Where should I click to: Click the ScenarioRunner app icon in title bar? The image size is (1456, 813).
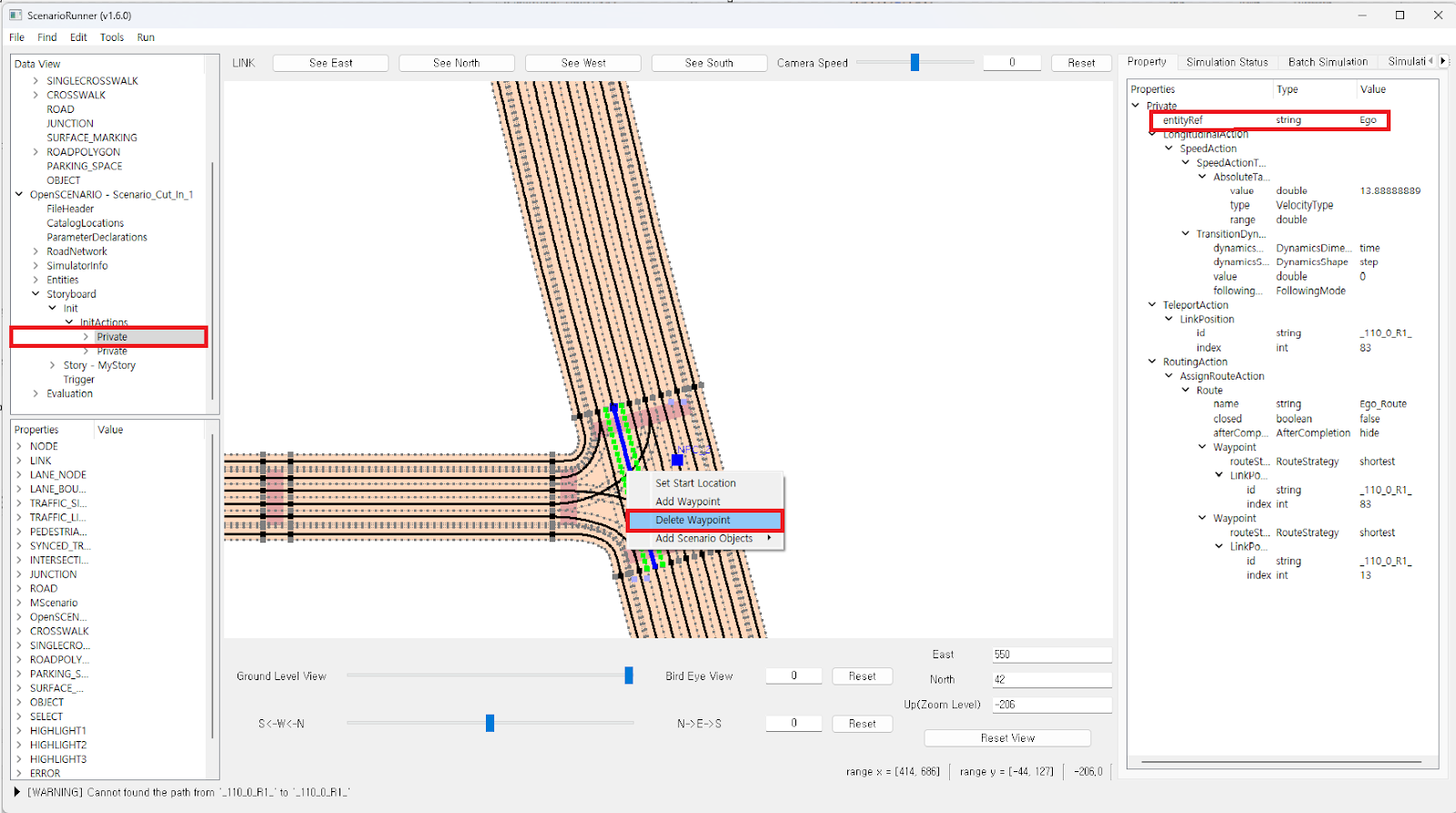pyautogui.click(x=15, y=15)
